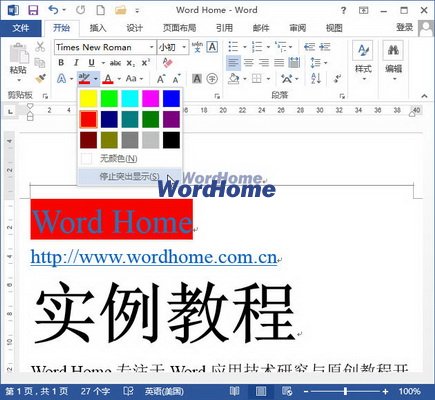Open the Times New Roman font dropdown
The width and height of the screenshot is (435, 400).
coord(152,47)
